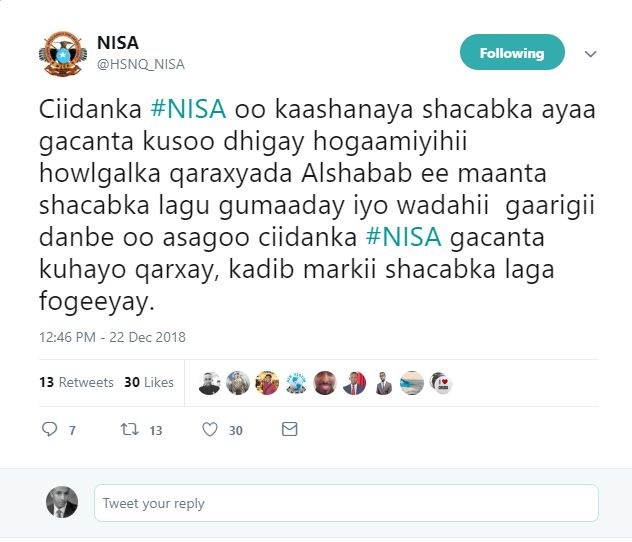The height and width of the screenshot is (542, 632).
Task: Click the reply speech bubble icon
Action: click(50, 429)
